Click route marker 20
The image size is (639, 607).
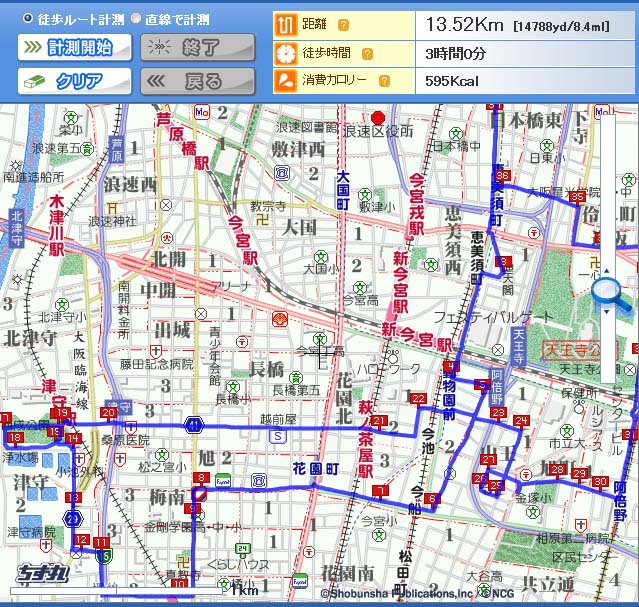[108, 413]
